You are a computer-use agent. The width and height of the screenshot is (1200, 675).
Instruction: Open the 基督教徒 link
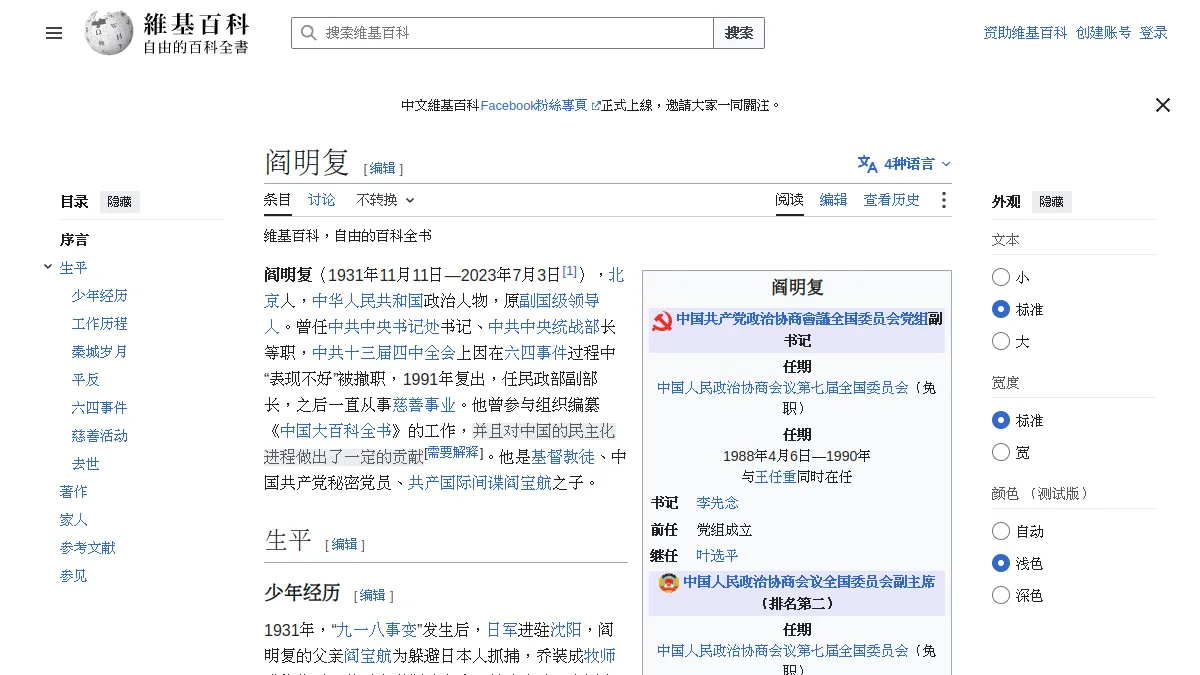(563, 457)
